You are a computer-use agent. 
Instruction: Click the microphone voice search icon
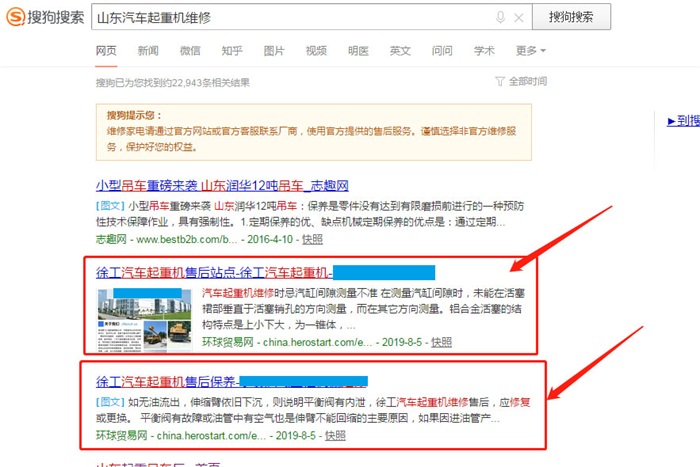click(x=500, y=17)
